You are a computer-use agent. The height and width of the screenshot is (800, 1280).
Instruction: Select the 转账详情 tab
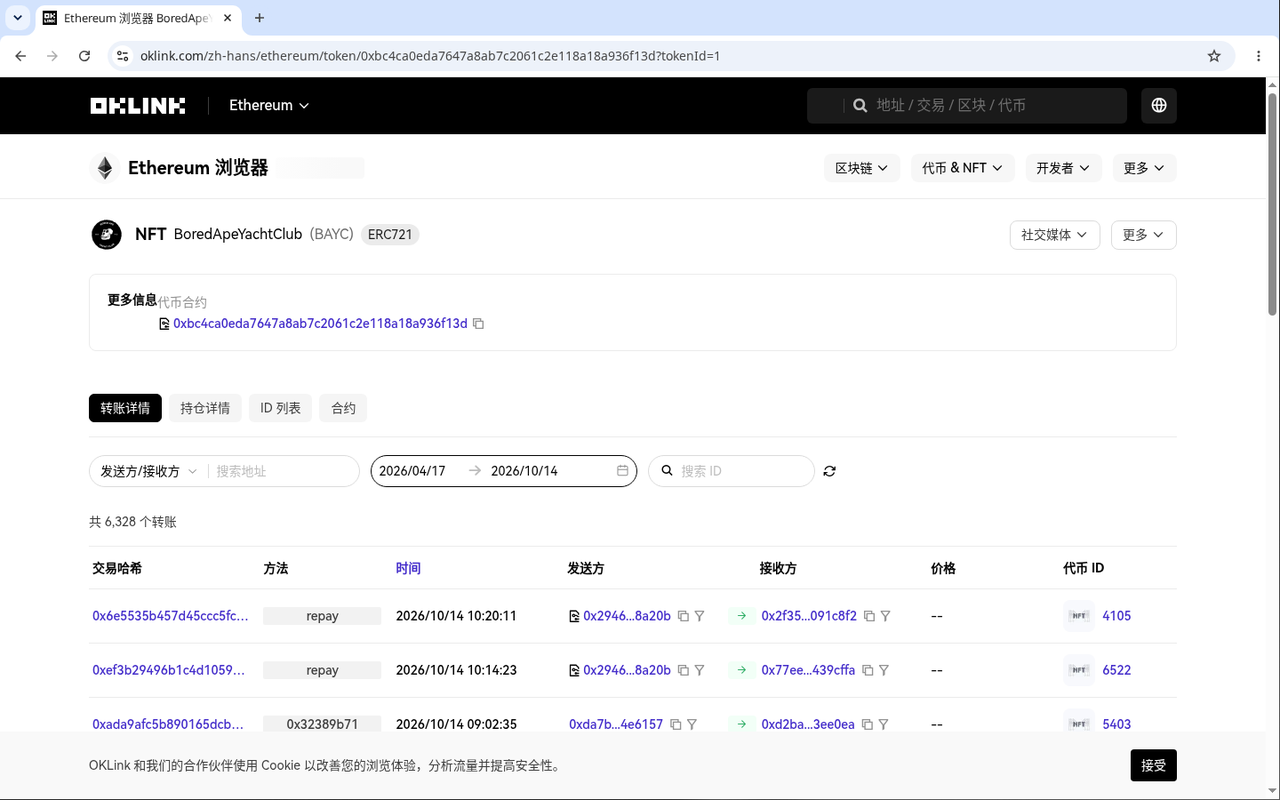point(125,408)
